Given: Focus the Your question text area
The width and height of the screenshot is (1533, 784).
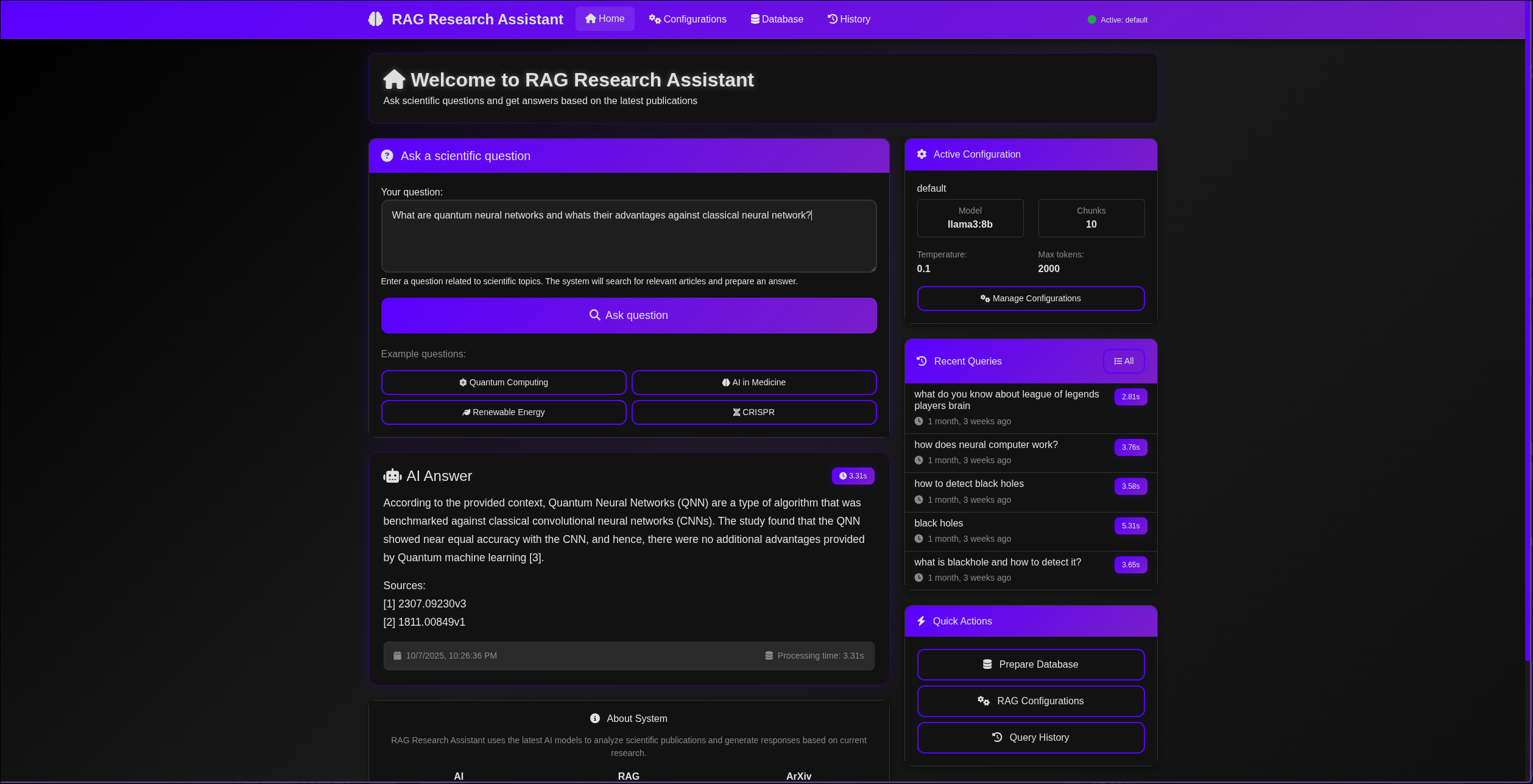Looking at the screenshot, I should click(628, 236).
